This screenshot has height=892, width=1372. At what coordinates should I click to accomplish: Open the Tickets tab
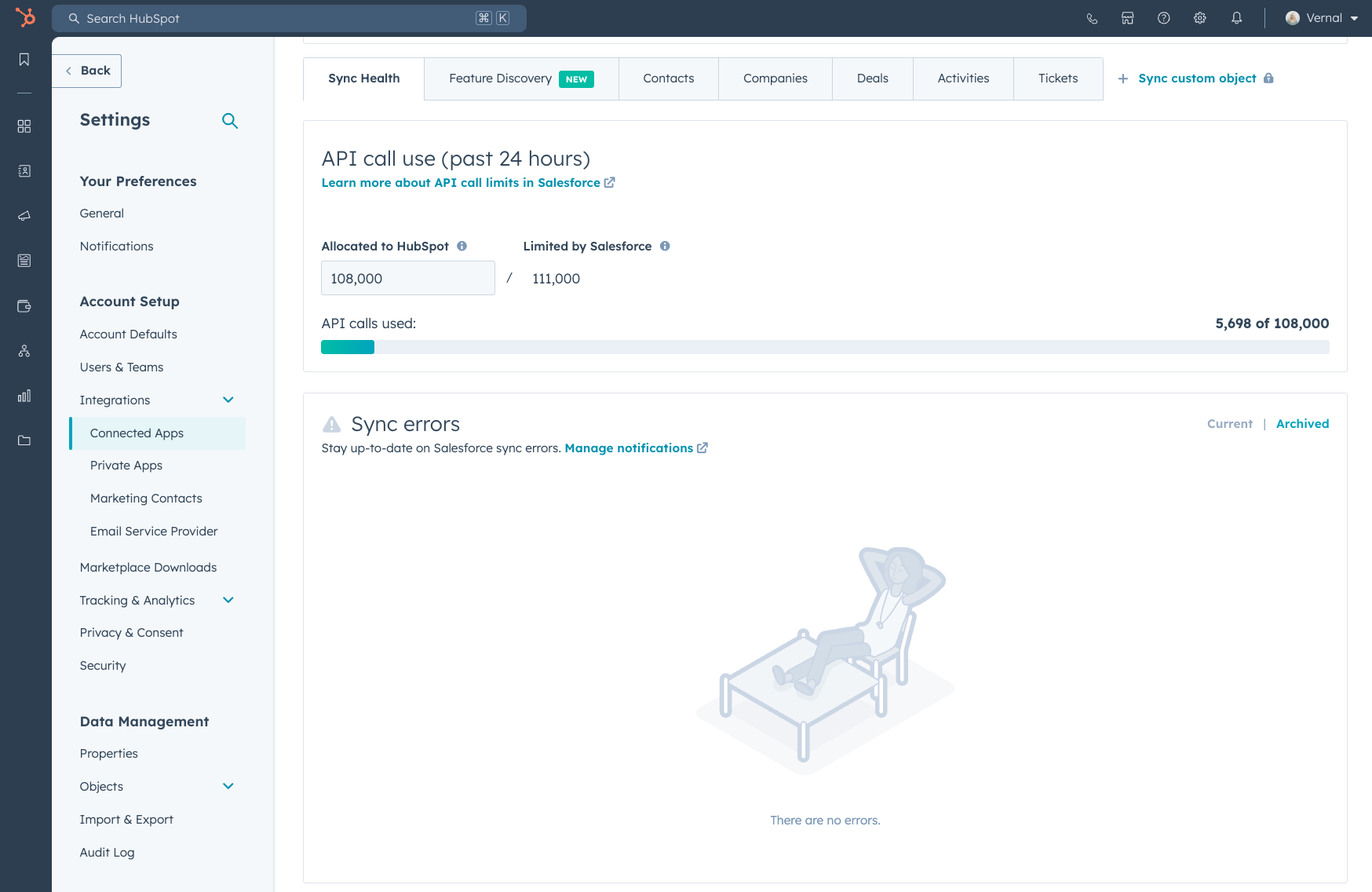pyautogui.click(x=1058, y=79)
